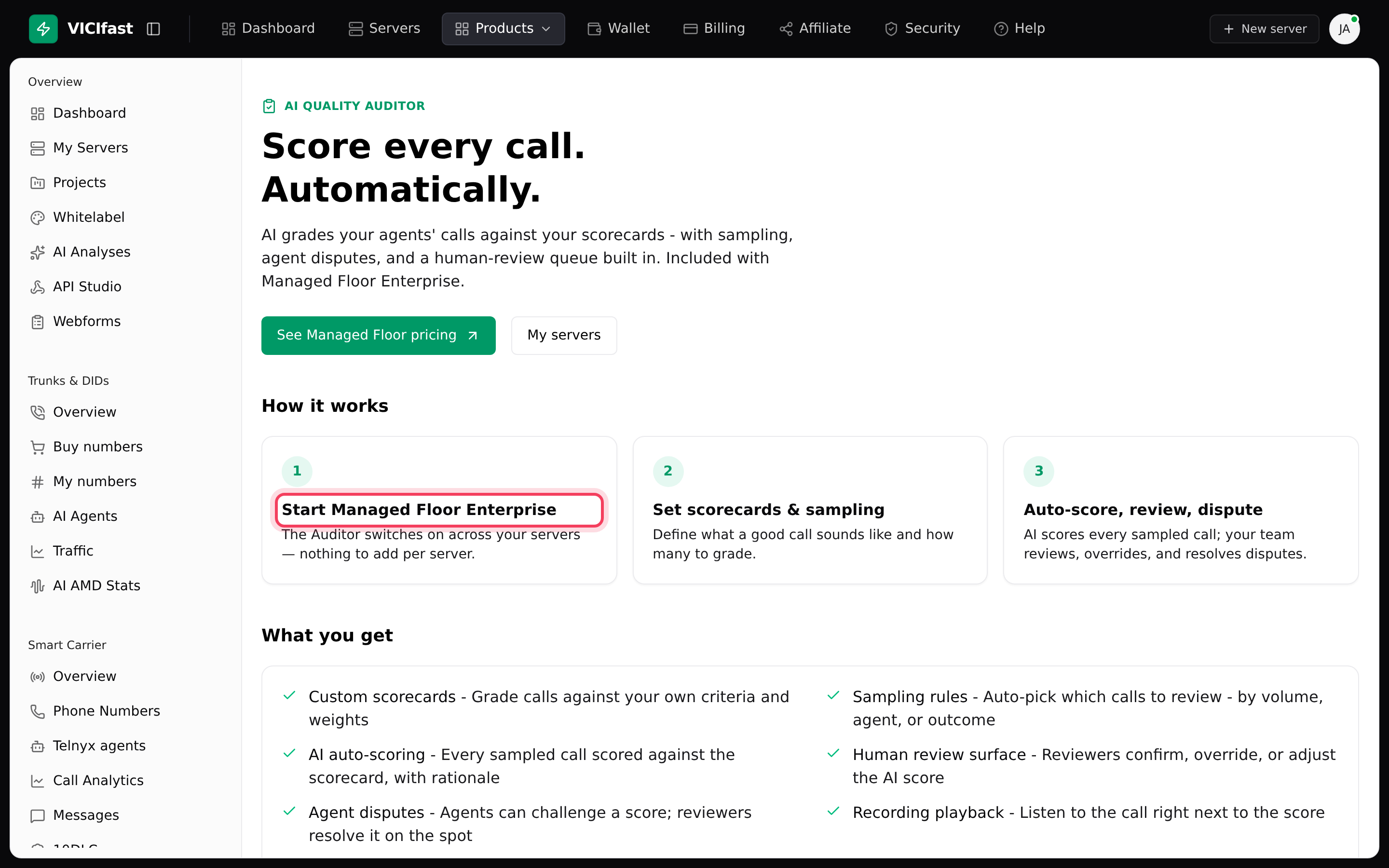The width and height of the screenshot is (1389, 868).
Task: Click the Projects folder icon
Action: pyautogui.click(x=38, y=183)
